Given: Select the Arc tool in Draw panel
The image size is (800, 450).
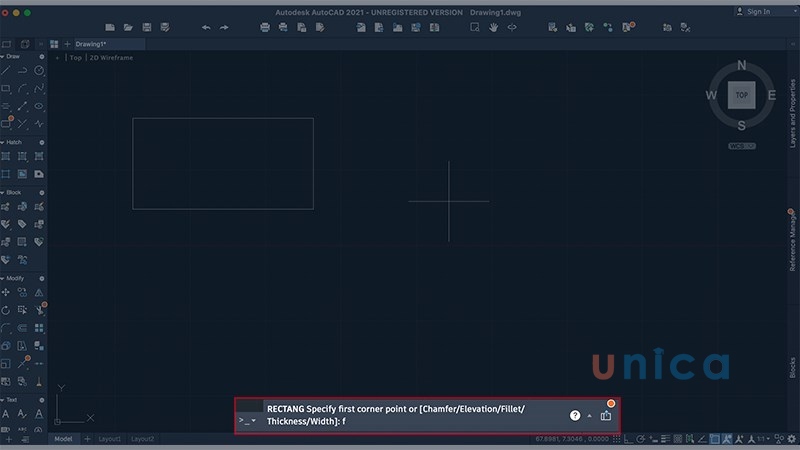Looking at the screenshot, I should tap(22, 89).
